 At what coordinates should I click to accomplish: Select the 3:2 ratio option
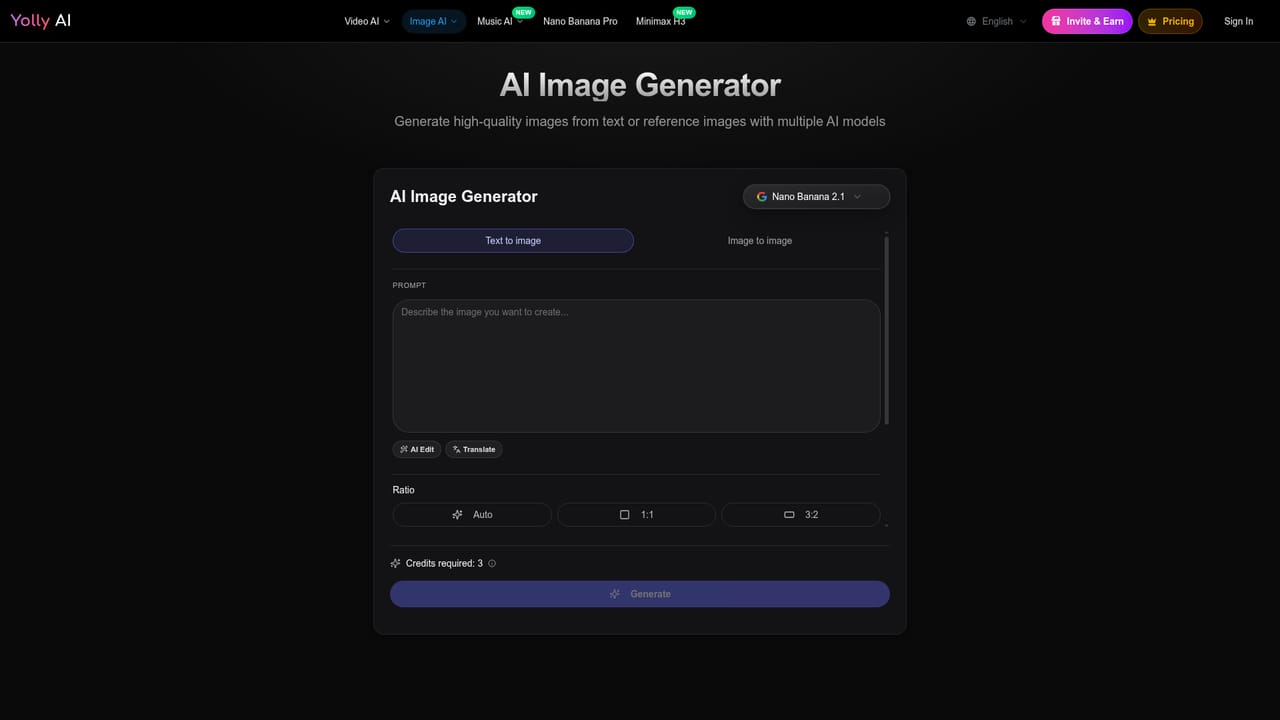tap(801, 515)
